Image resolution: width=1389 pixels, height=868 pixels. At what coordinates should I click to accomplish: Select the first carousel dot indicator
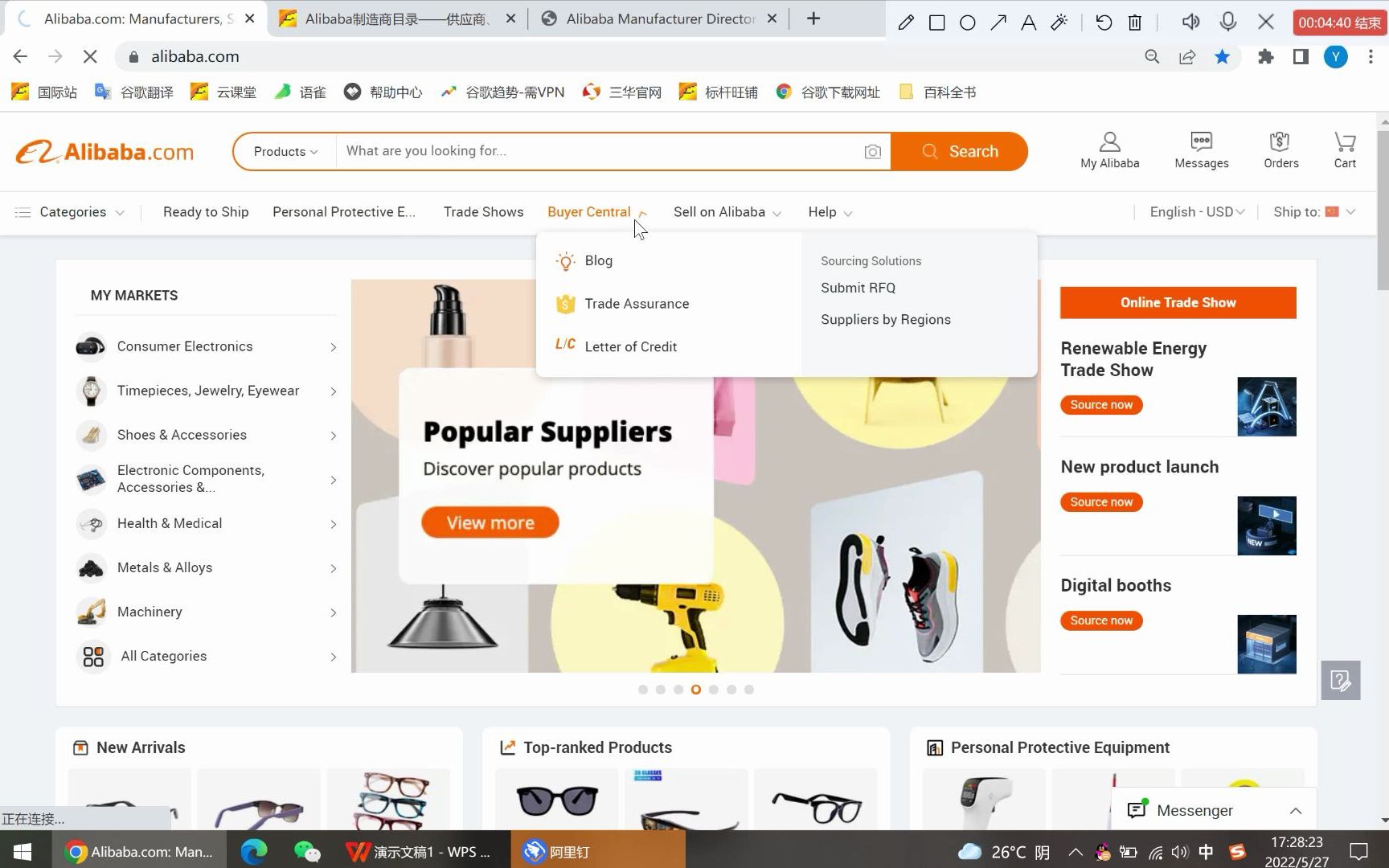click(642, 690)
